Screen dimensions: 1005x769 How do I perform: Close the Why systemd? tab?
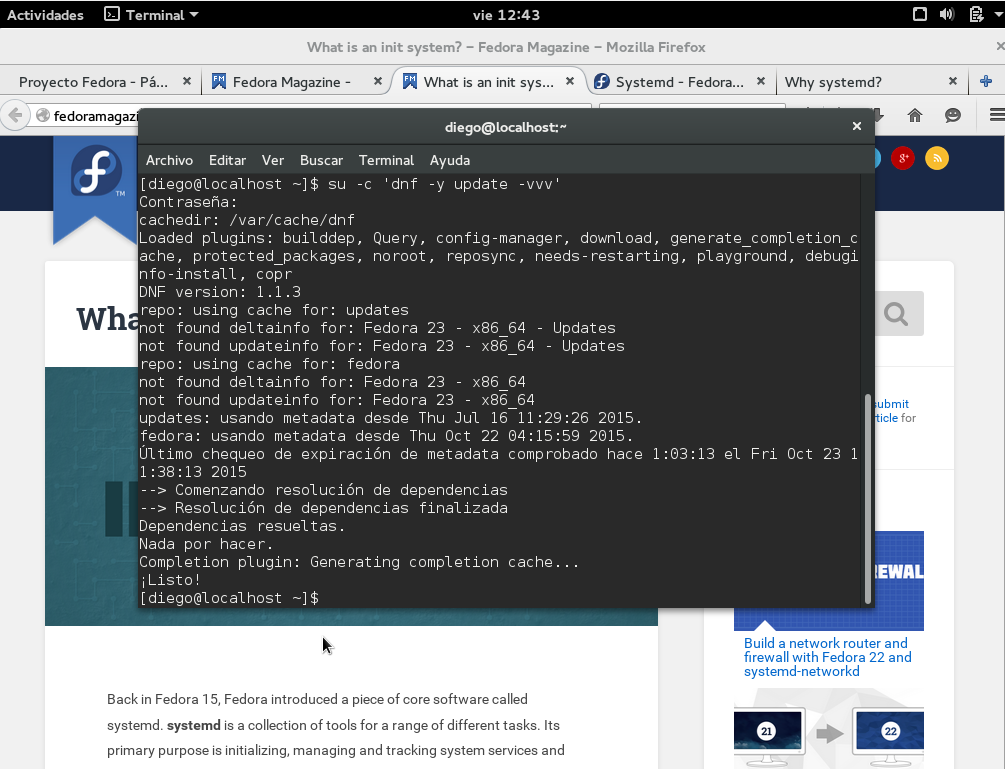click(952, 81)
